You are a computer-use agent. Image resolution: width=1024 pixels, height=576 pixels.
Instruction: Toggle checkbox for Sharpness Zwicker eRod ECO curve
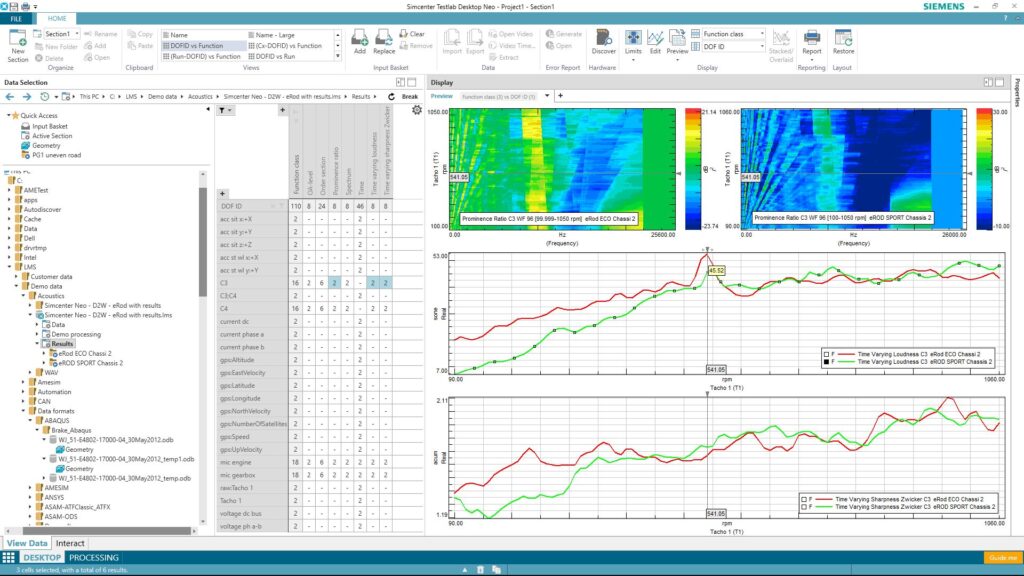[x=804, y=497]
